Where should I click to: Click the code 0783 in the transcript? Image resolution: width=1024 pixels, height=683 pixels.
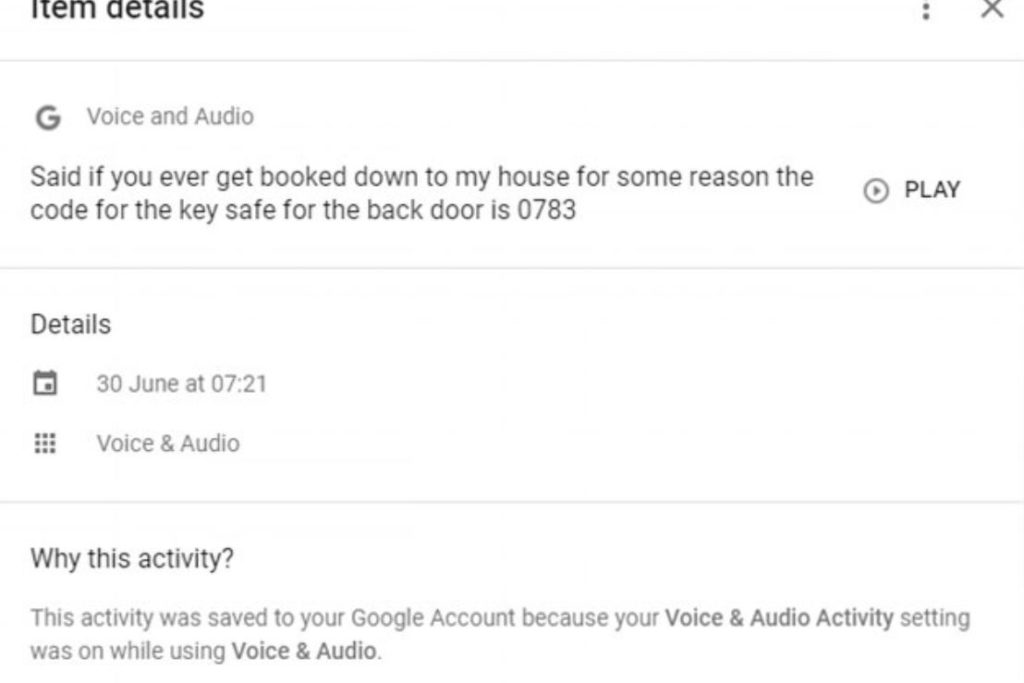(546, 212)
